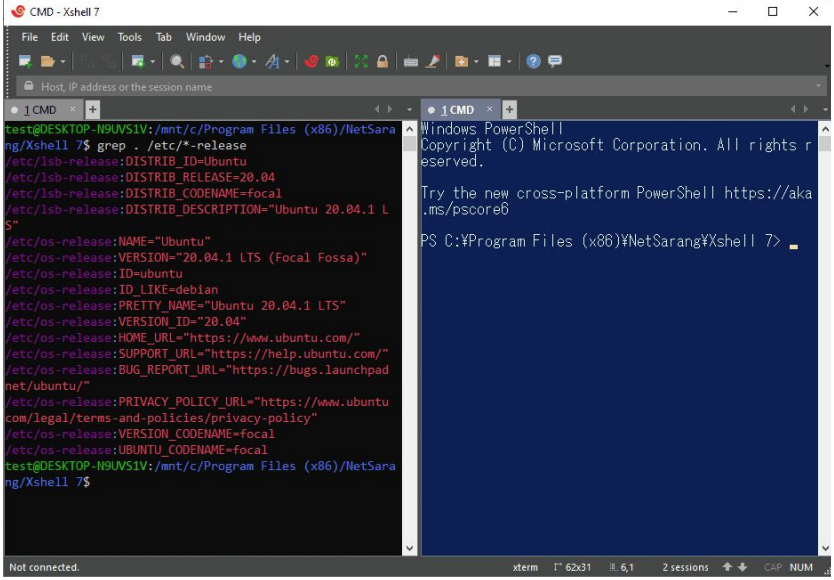
Task: Click status bar up arrow icon
Action: pyautogui.click(x=727, y=567)
